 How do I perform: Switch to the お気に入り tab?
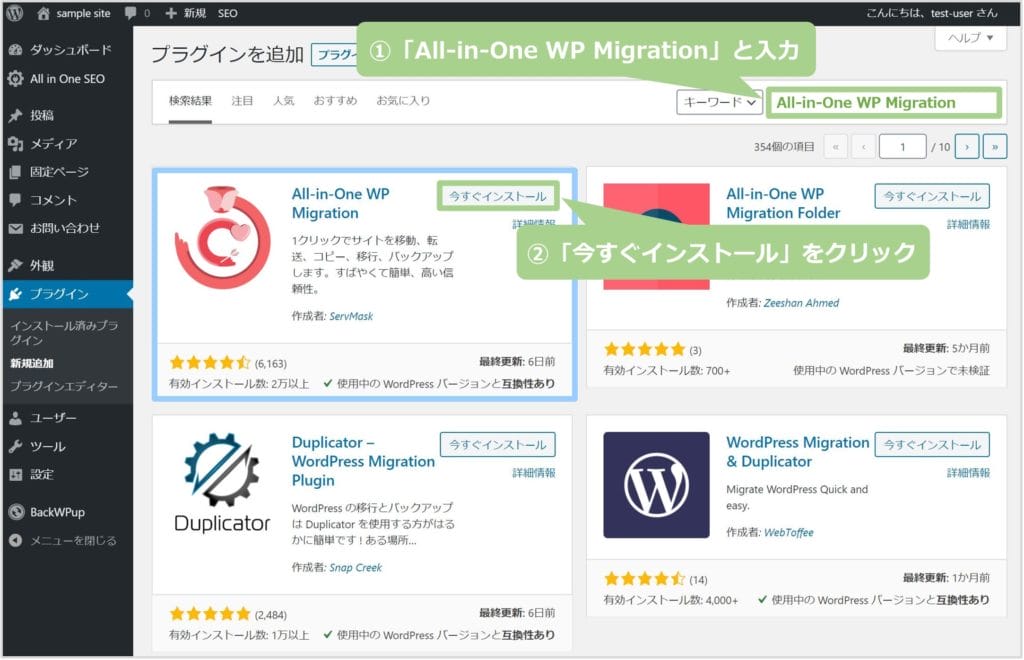coord(403,101)
